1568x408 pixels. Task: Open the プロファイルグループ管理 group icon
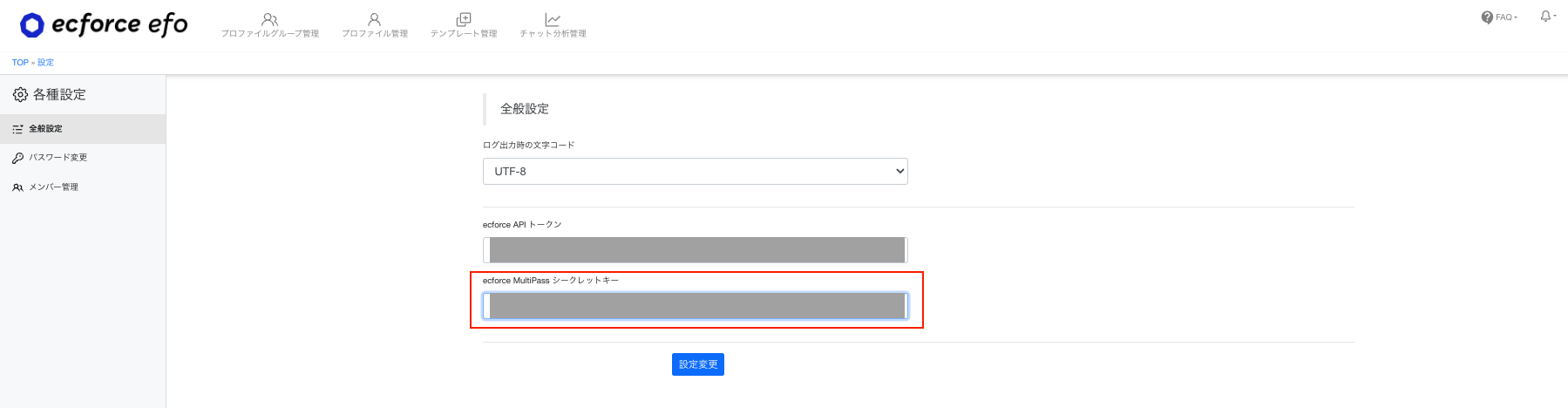pos(270,18)
